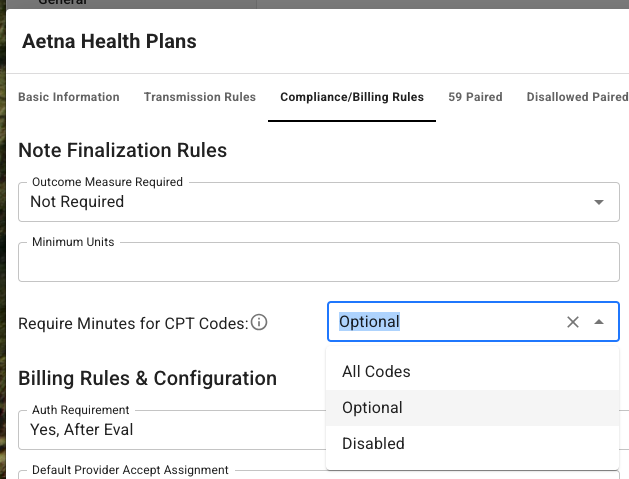Open the 59 Paired tab
629x479 pixels.
point(475,97)
